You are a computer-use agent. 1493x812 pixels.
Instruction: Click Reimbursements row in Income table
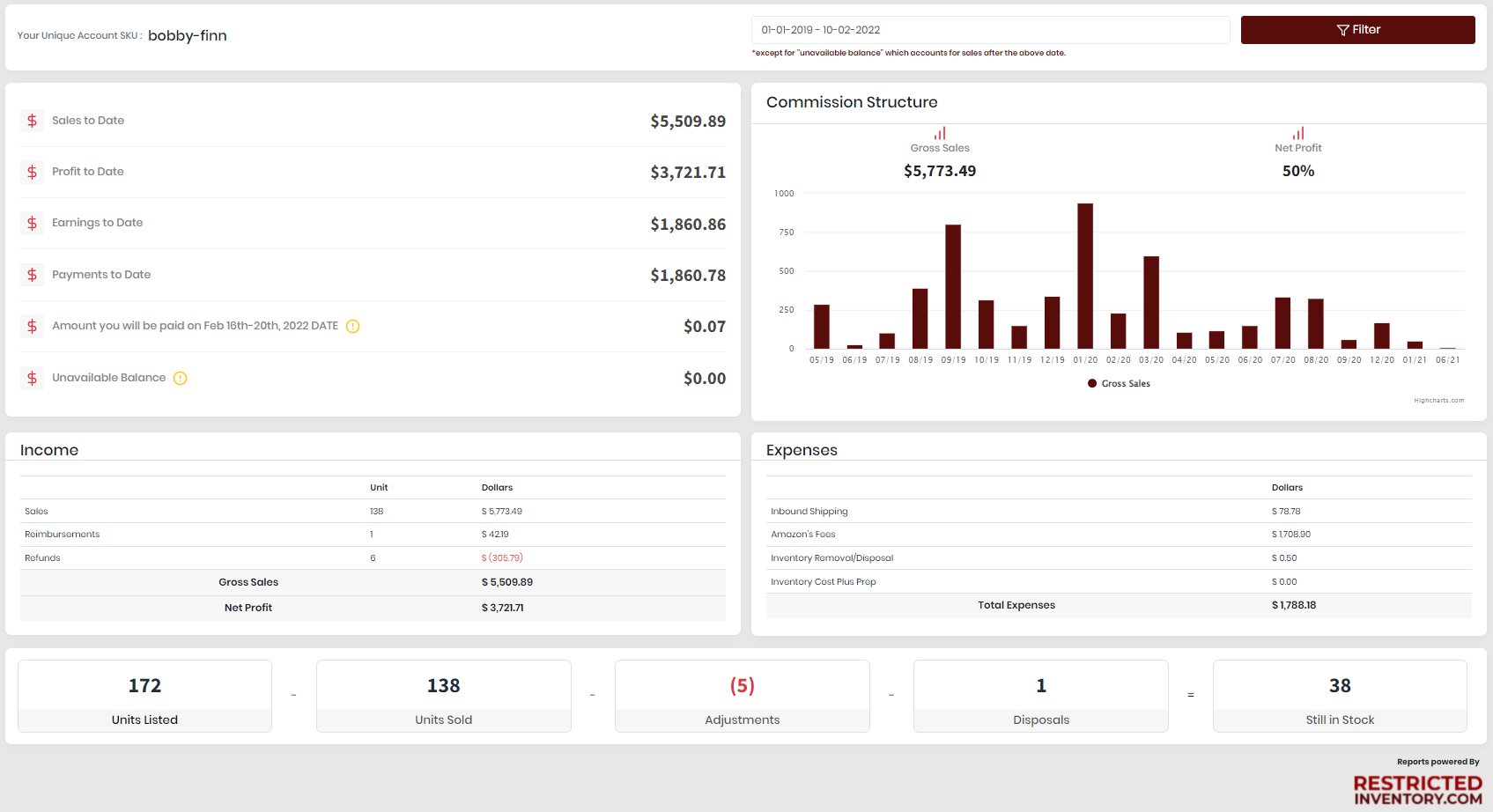coord(373,535)
